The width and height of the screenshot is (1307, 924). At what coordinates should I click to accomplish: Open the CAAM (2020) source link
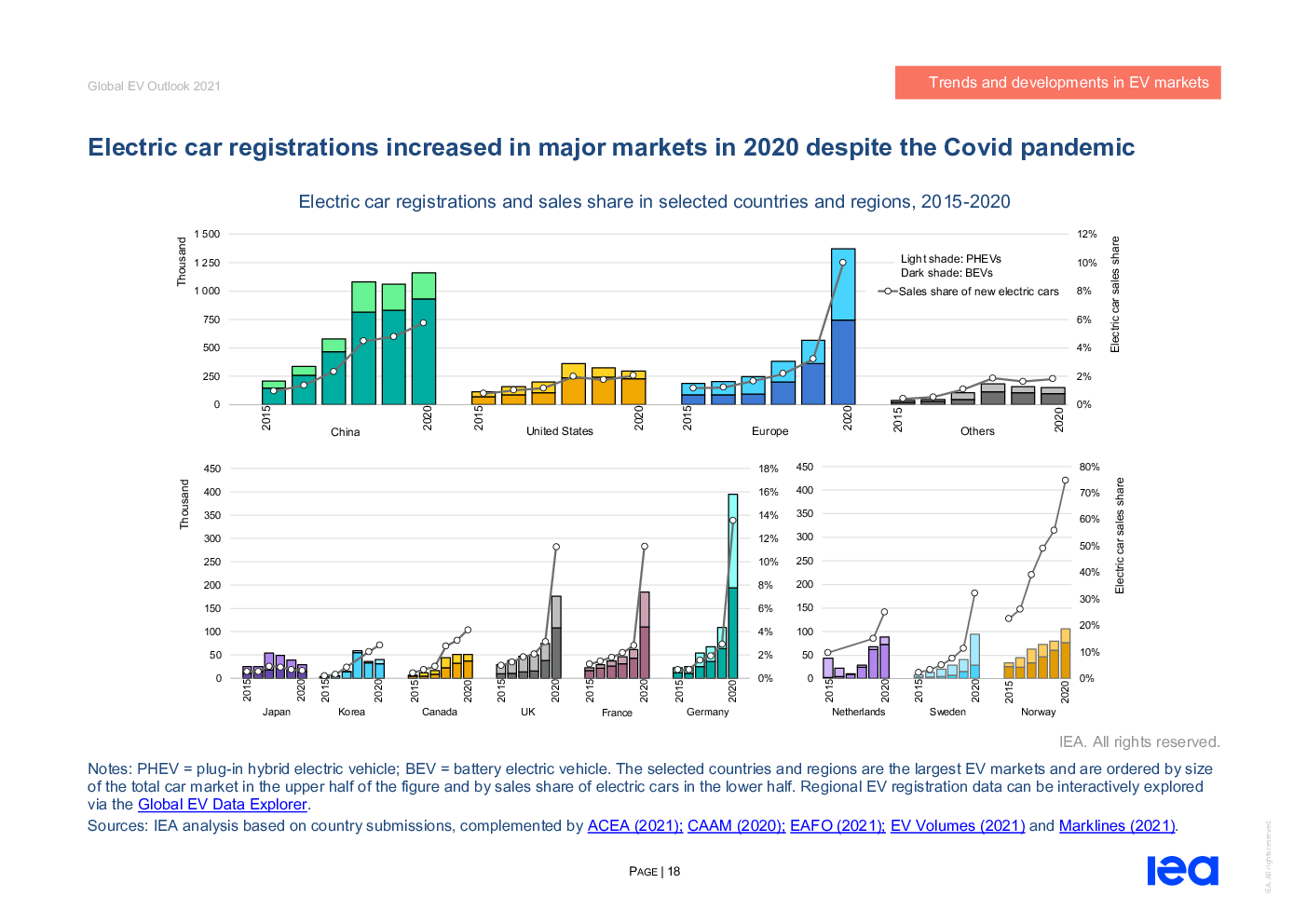pyautogui.click(x=735, y=826)
